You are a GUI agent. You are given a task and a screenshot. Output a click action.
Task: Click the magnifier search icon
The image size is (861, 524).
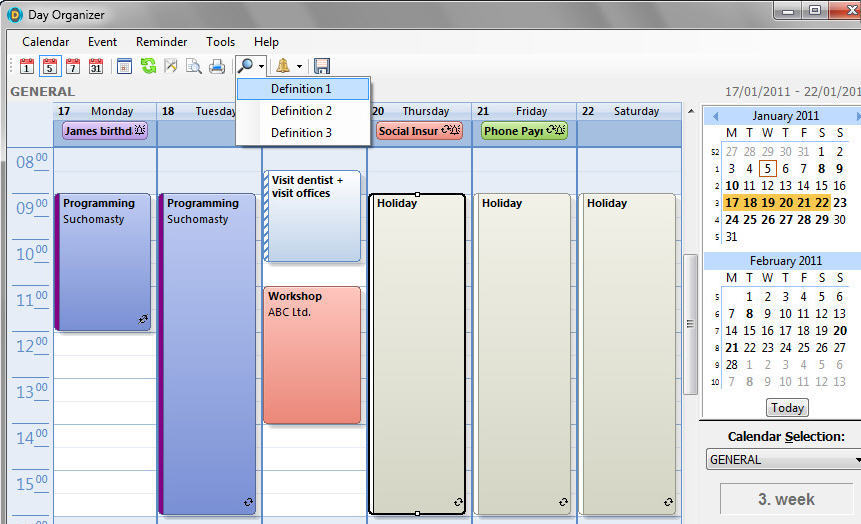pyautogui.click(x=245, y=66)
